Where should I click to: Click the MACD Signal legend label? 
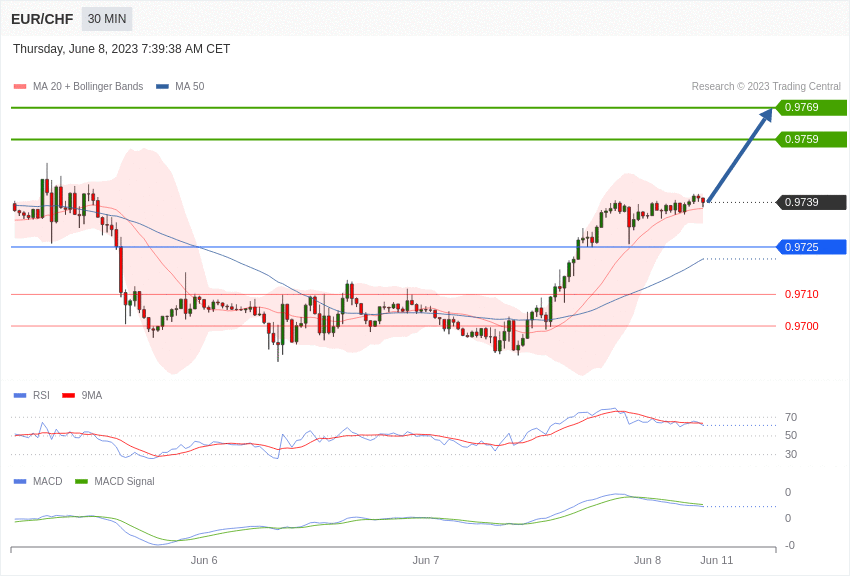(124, 481)
